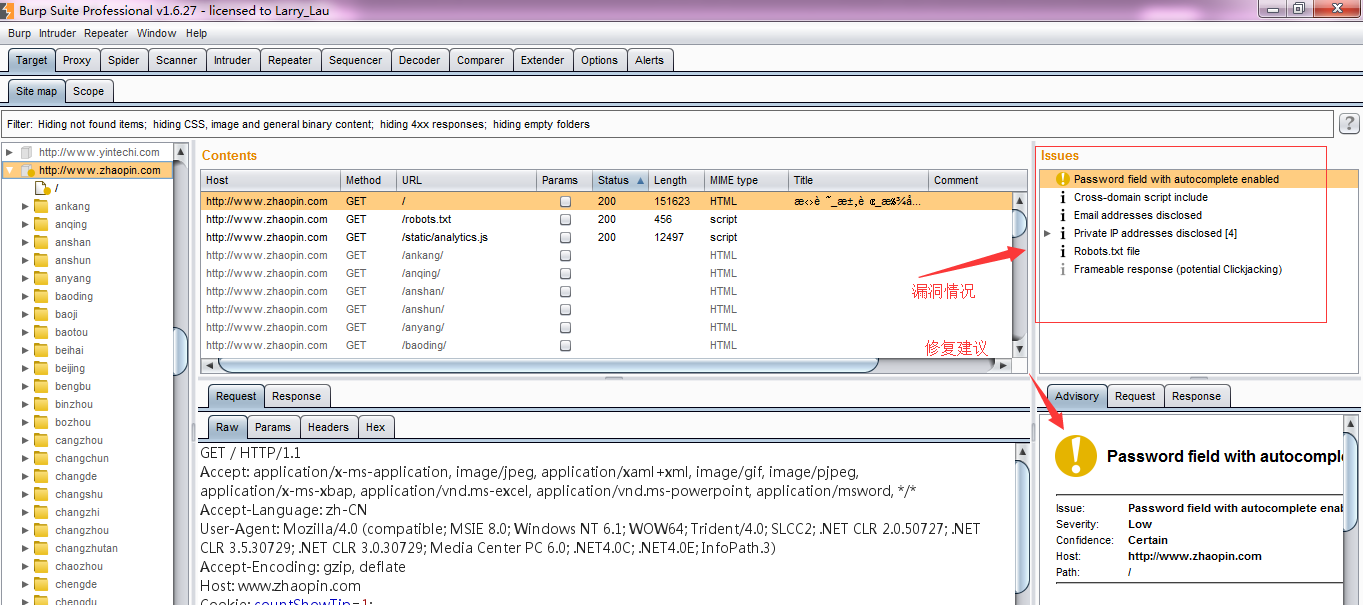The height and width of the screenshot is (605, 1363).
Task: Click the root page file icon in tree
Action: [x=42, y=188]
